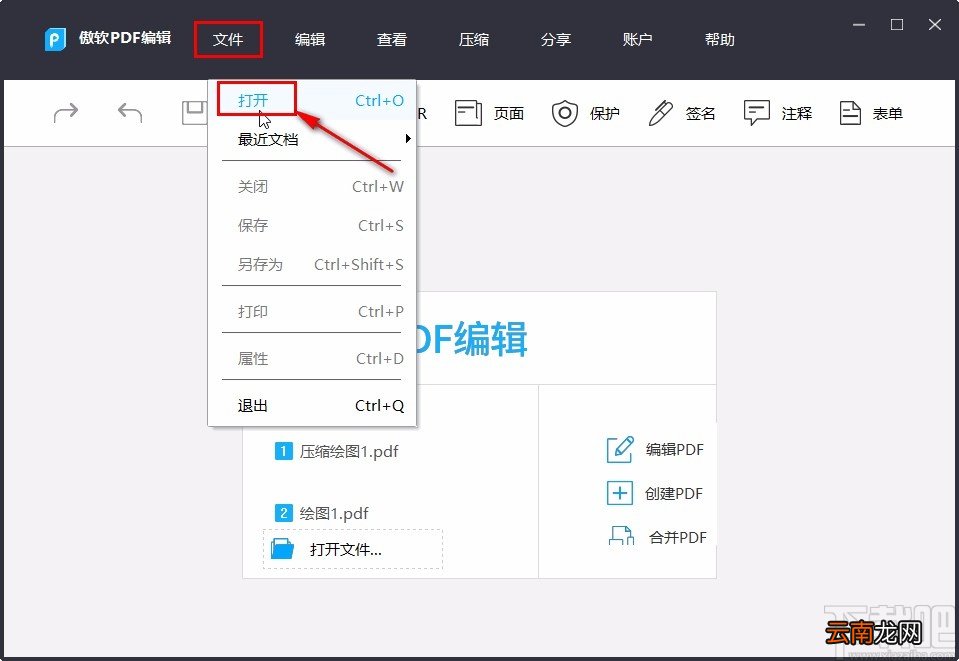
Task: Open the 帮助 menu
Action: [x=720, y=40]
